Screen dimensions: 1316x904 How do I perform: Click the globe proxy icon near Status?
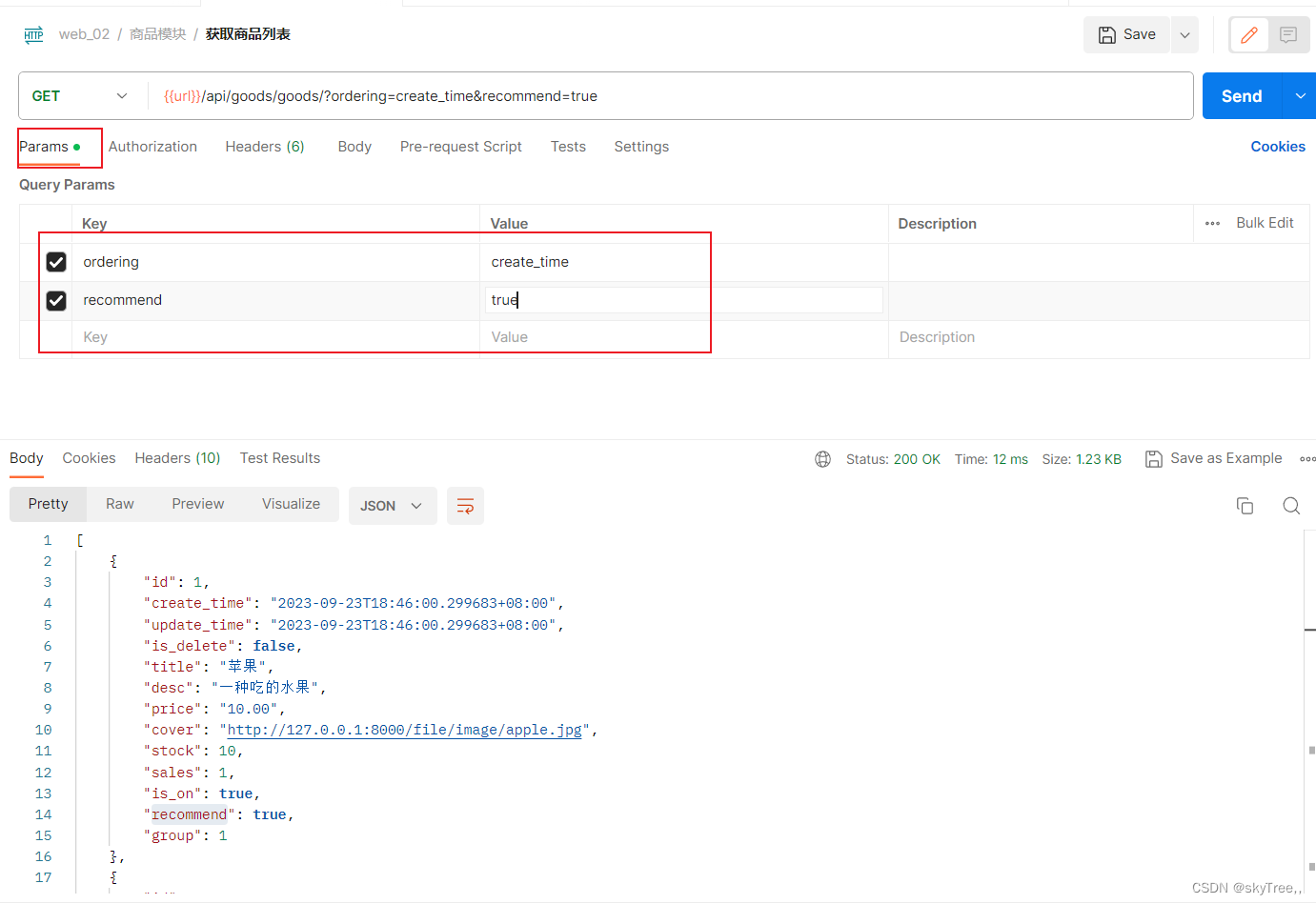[822, 458]
